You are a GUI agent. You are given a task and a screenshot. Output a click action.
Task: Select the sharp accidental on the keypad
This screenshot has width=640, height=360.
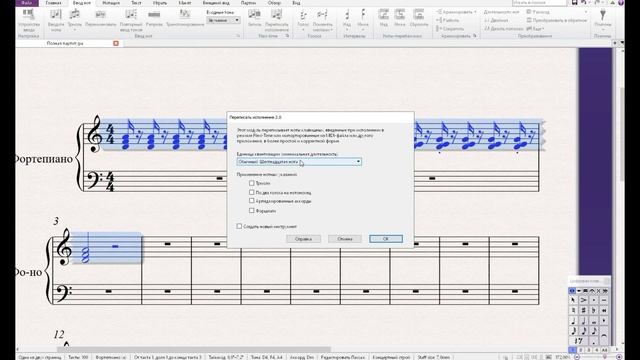584,310
